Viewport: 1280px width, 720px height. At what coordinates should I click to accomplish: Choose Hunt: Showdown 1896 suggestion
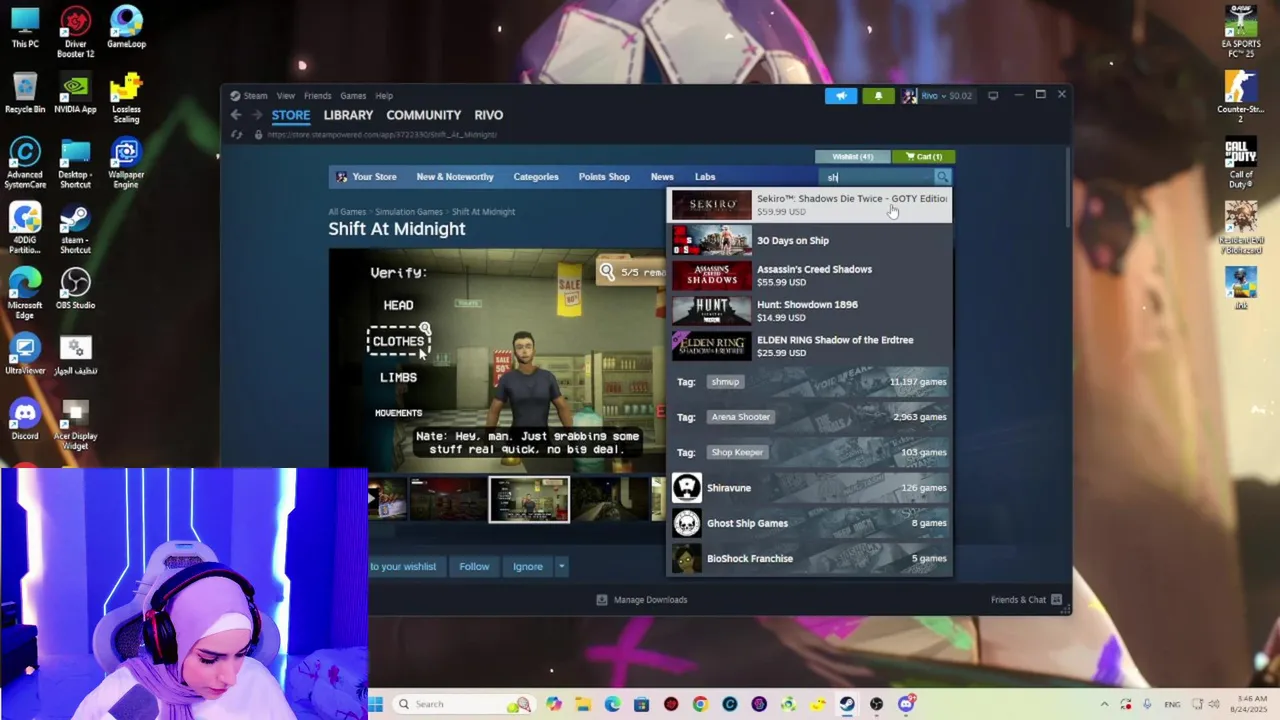(810, 311)
